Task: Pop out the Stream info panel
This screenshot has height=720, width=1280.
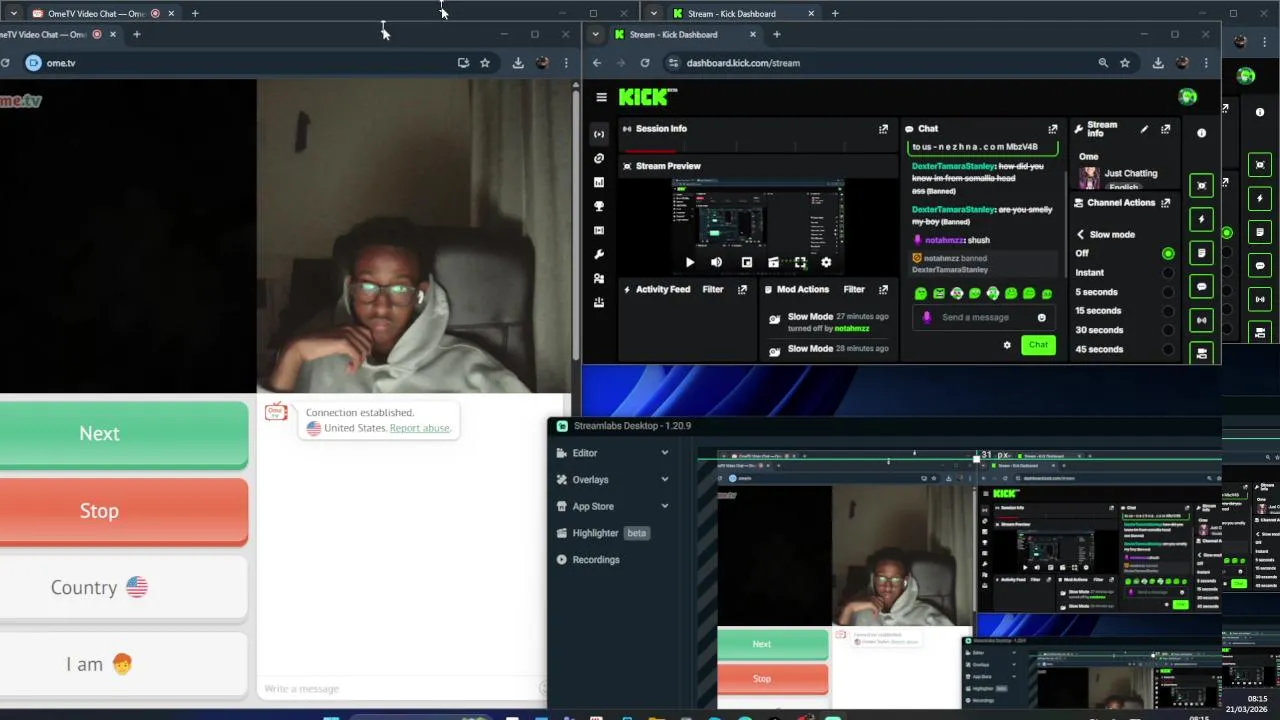Action: [1165, 129]
